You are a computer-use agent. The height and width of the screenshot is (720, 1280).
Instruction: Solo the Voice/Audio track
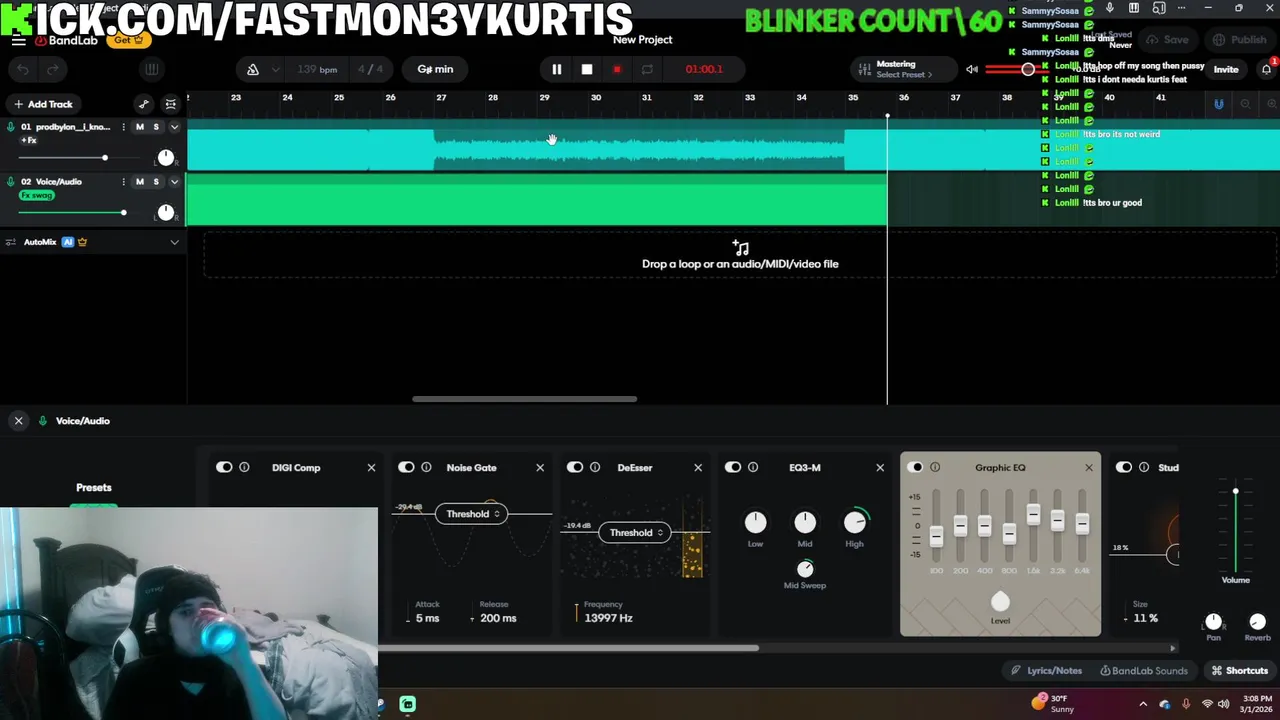click(x=156, y=182)
